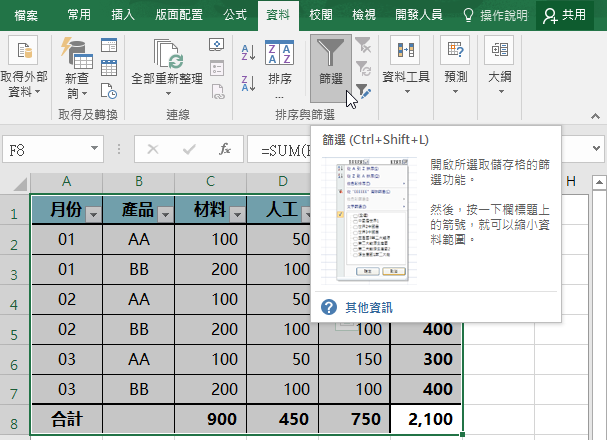Click the advanced filter pencil icon

click(x=363, y=91)
